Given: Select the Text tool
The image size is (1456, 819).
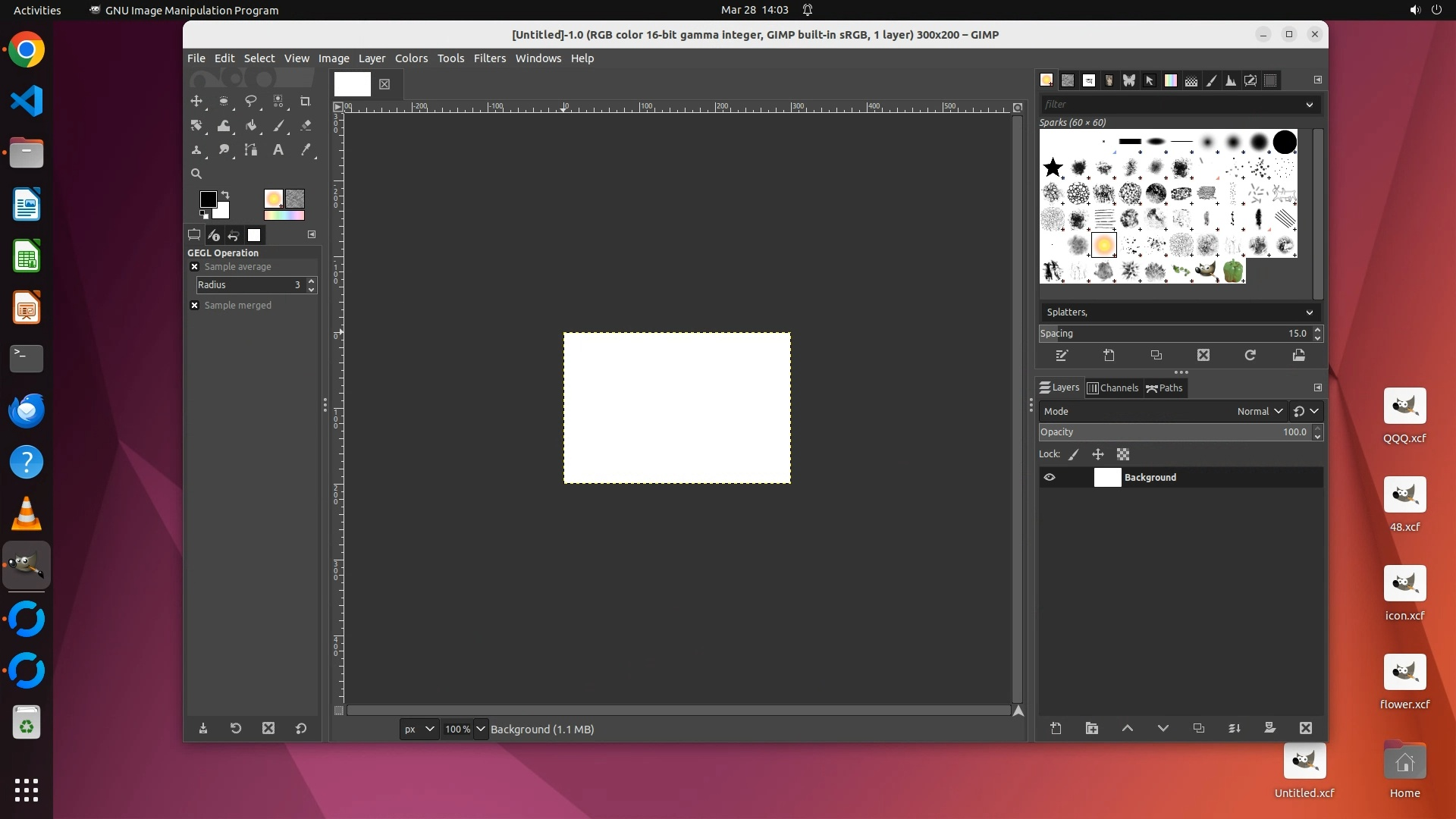Looking at the screenshot, I should coord(278,149).
